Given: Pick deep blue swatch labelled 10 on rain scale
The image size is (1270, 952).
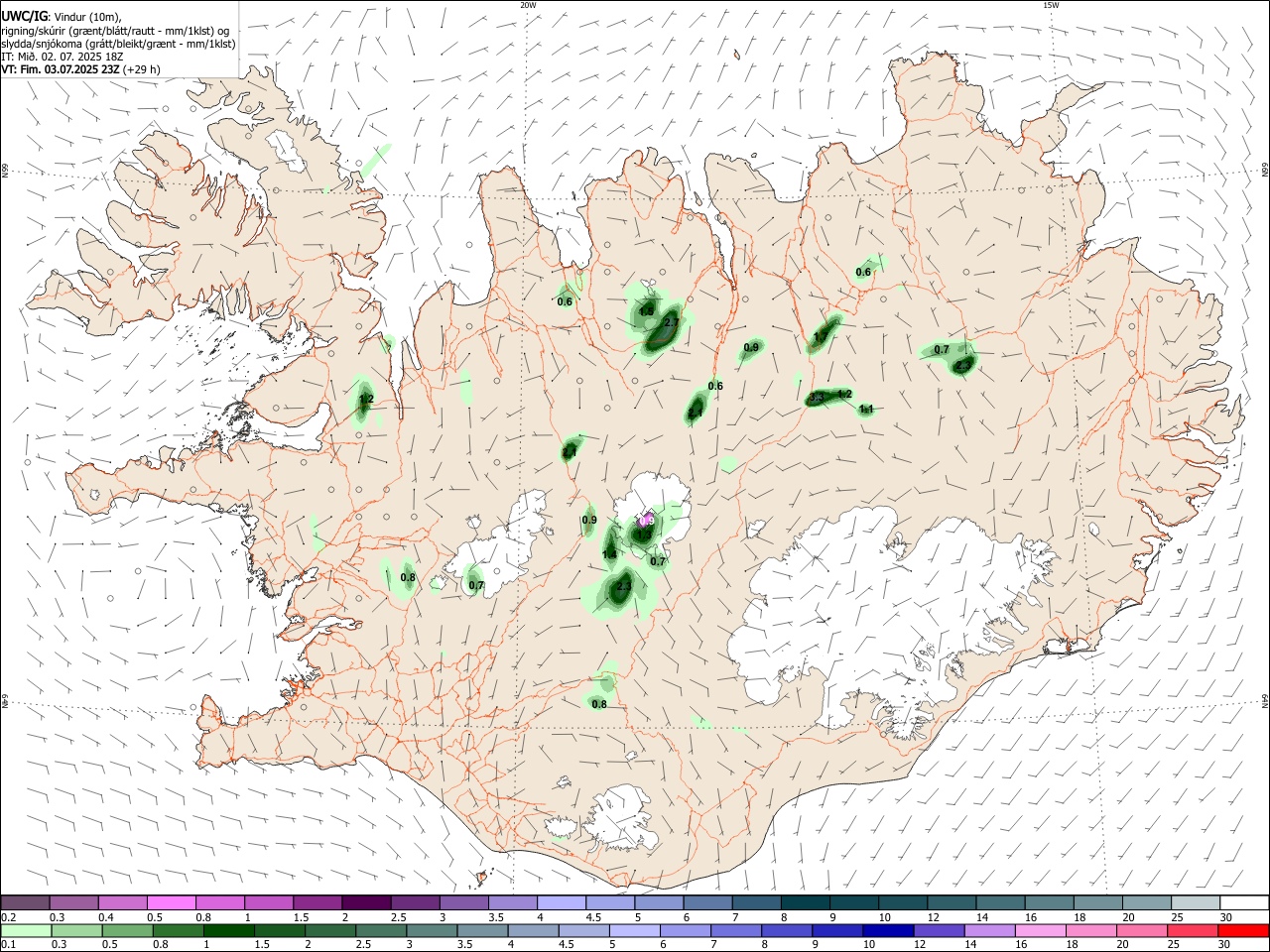Looking at the screenshot, I should tap(887, 931).
